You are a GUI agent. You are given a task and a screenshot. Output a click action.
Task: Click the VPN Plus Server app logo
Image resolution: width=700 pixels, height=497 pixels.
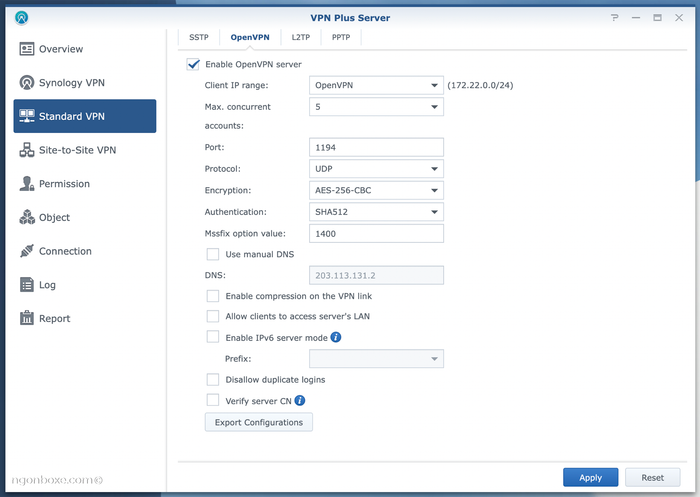tap(21, 17)
